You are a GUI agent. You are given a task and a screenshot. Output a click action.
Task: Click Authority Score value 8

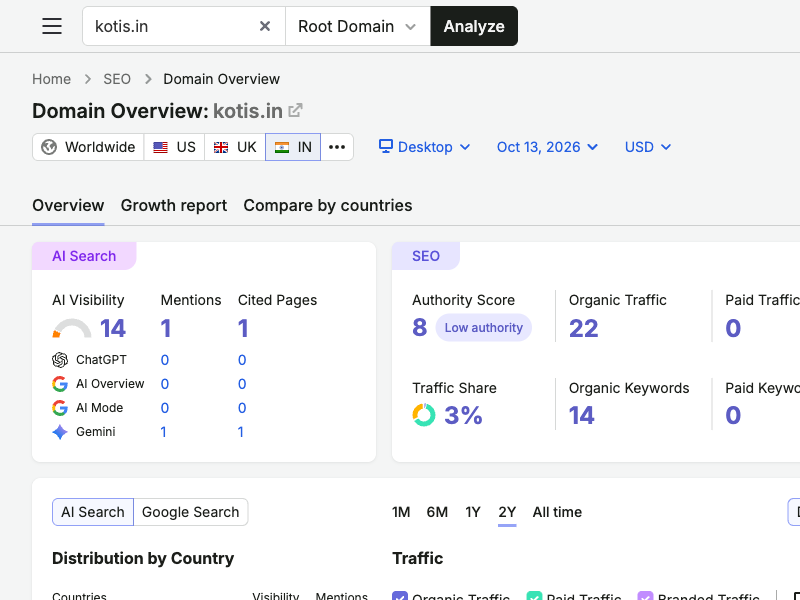[x=419, y=328]
